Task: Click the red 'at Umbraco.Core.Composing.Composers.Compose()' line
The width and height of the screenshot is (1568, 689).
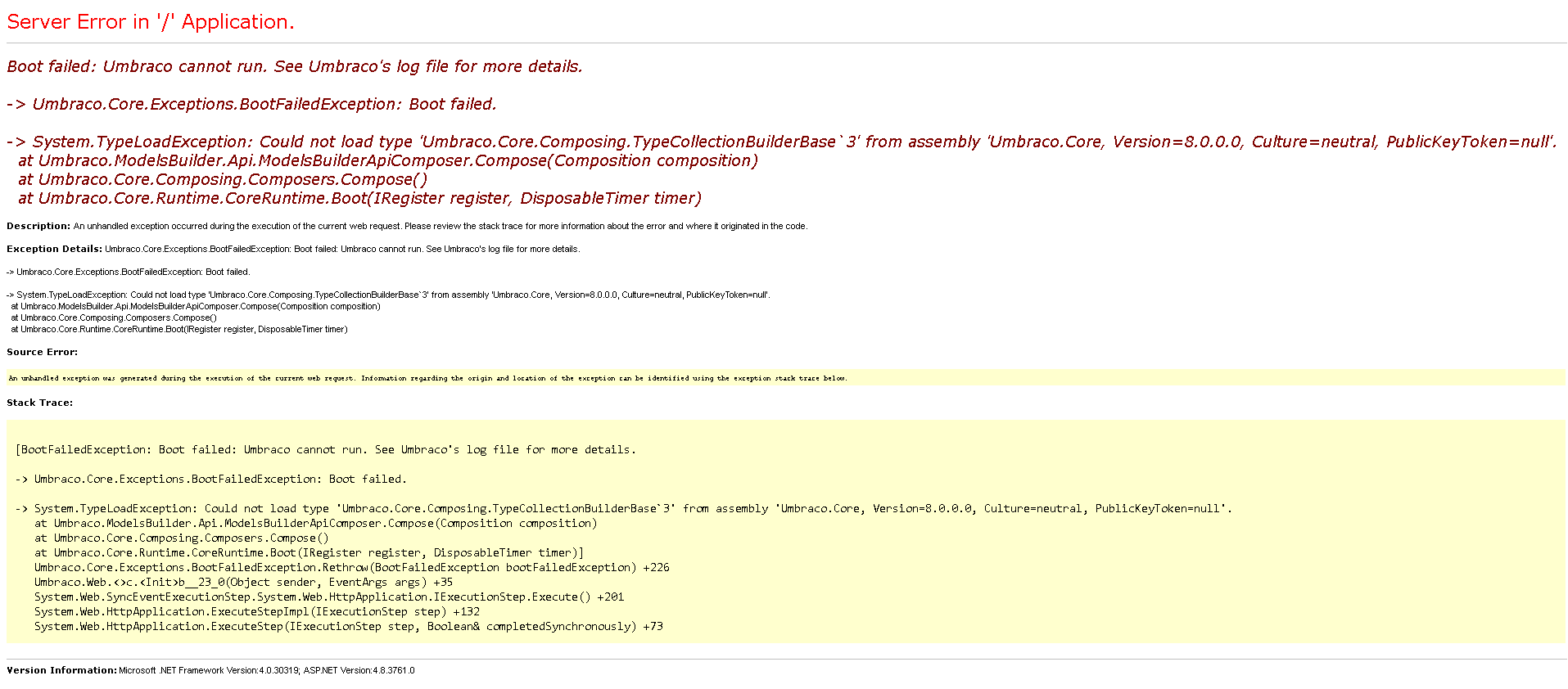Action: coord(223,179)
